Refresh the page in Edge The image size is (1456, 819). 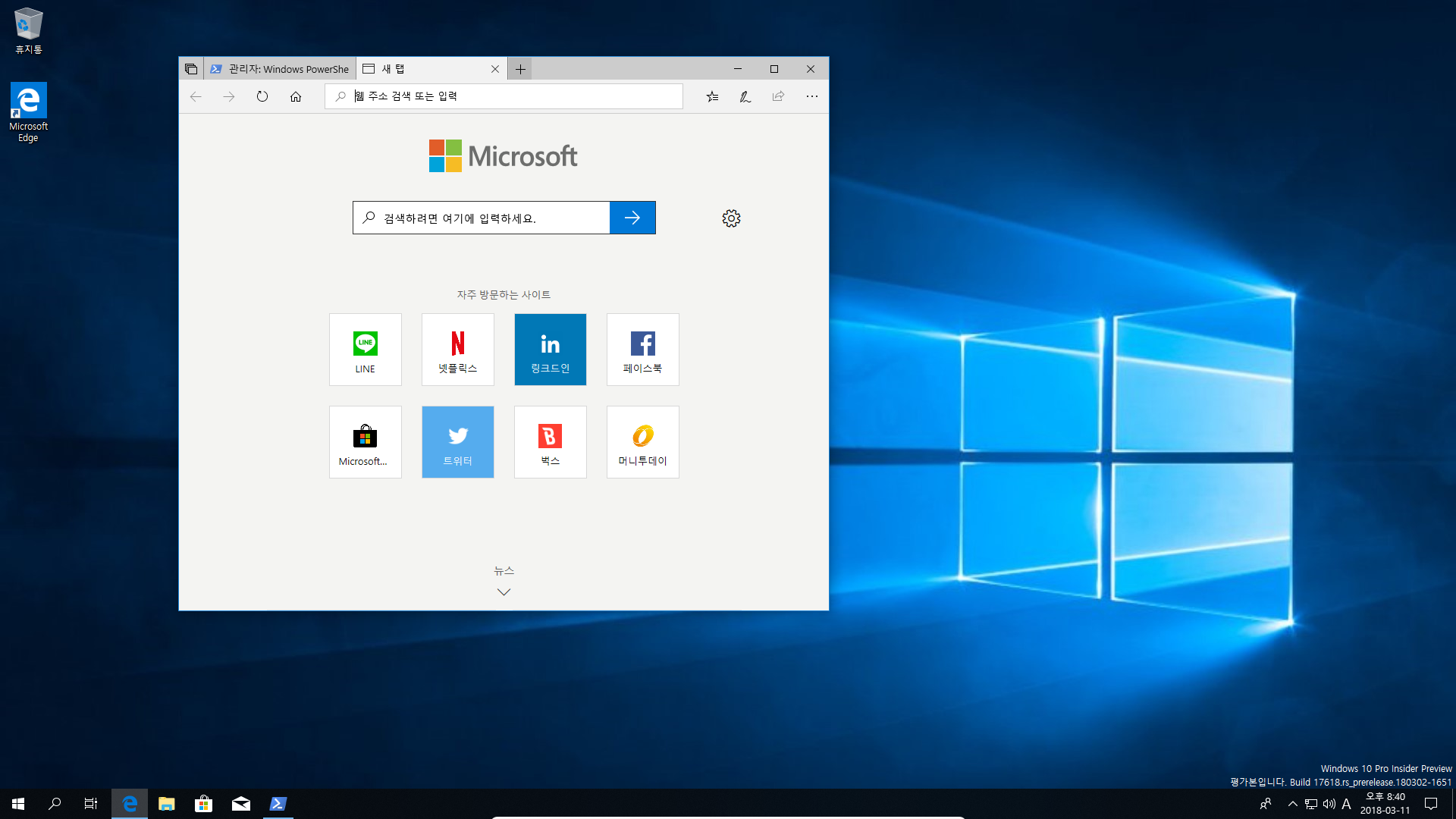click(262, 96)
